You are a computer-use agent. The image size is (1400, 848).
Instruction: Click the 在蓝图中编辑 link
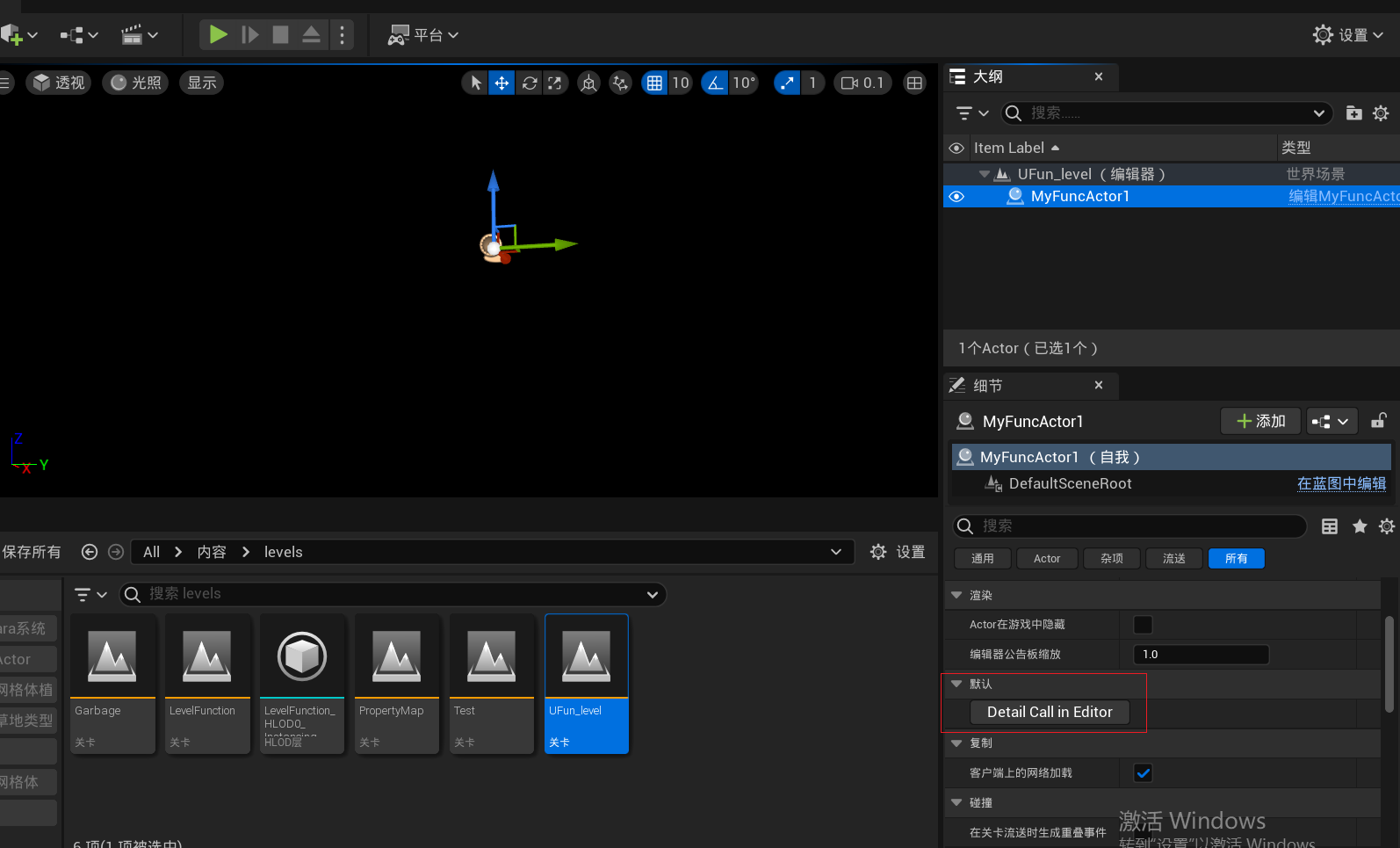point(1341,483)
